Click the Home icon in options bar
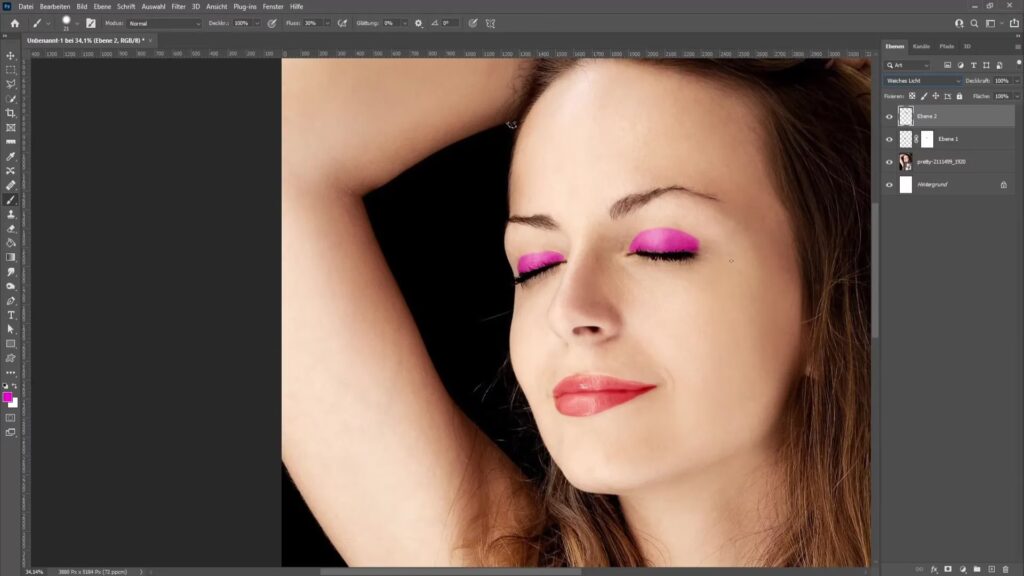This screenshot has height=576, width=1024. point(14,22)
